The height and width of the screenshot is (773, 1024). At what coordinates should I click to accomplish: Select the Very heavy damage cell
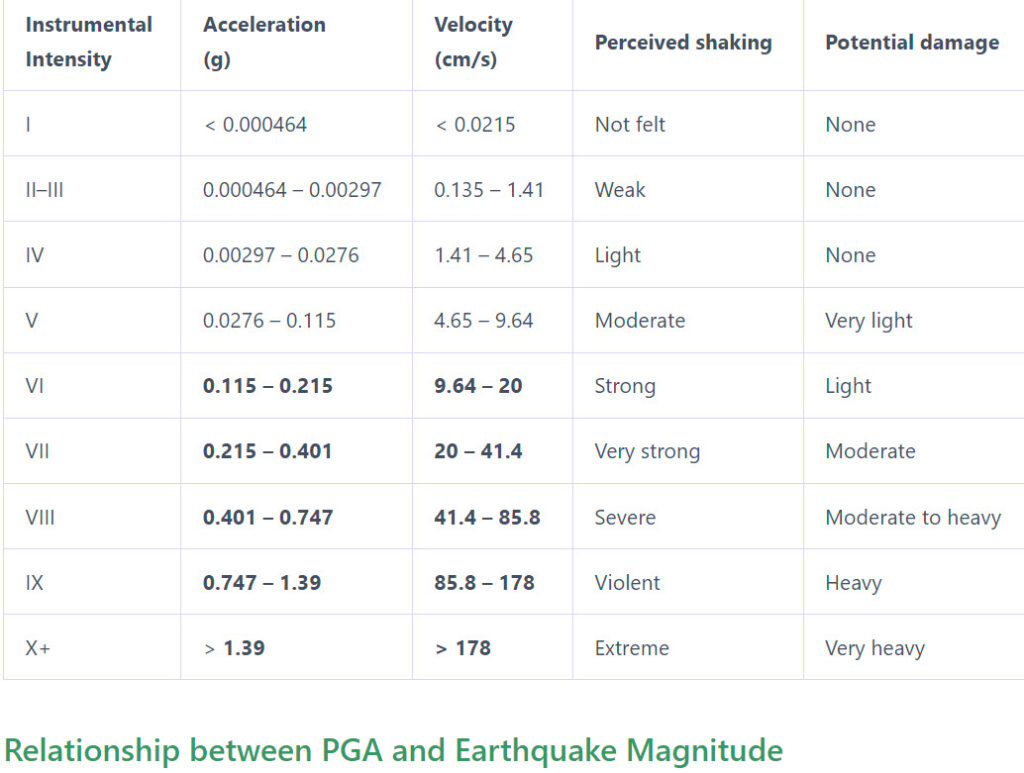874,648
